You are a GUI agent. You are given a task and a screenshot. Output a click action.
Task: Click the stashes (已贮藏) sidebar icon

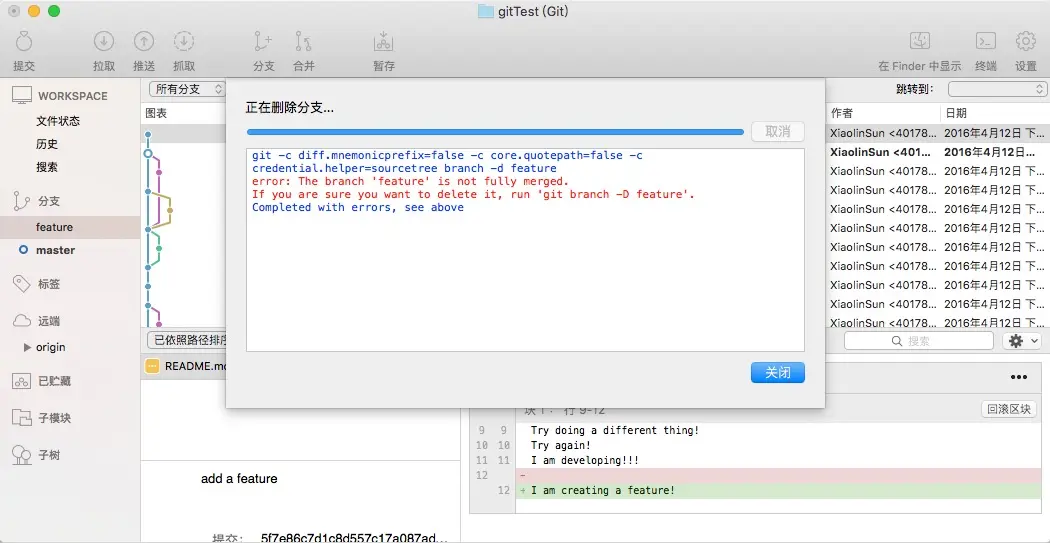pyautogui.click(x=22, y=381)
